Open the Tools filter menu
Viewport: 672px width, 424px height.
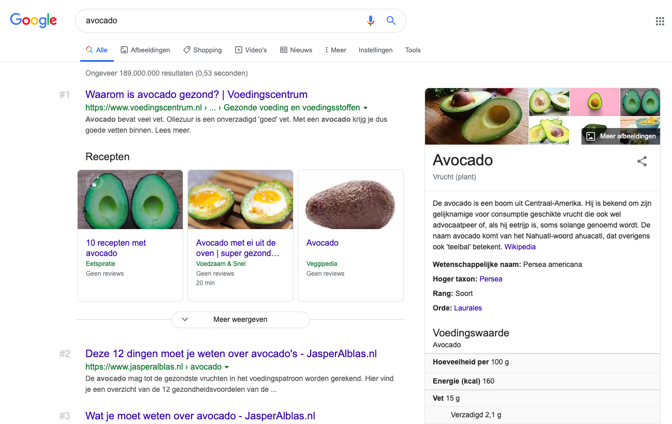tap(412, 50)
